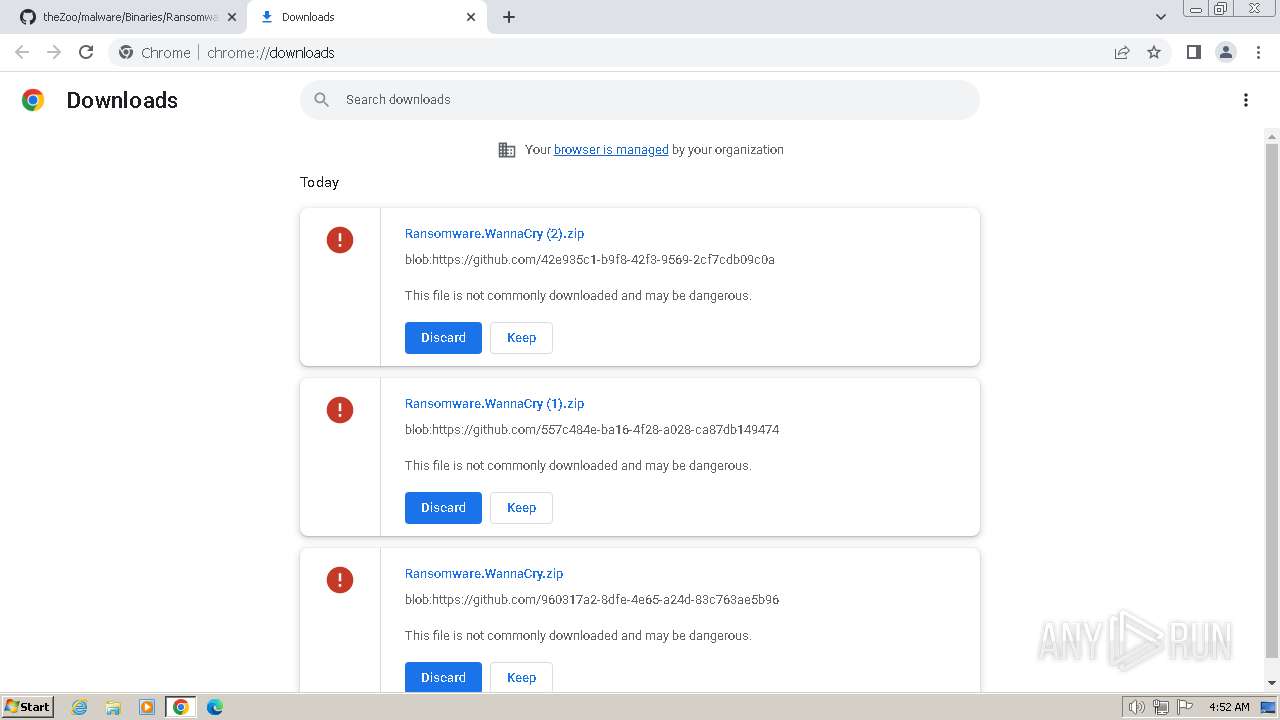Click warning icon for Ransomware.WannaCry.zip
Screen dimensions: 1280x720
click(x=340, y=580)
